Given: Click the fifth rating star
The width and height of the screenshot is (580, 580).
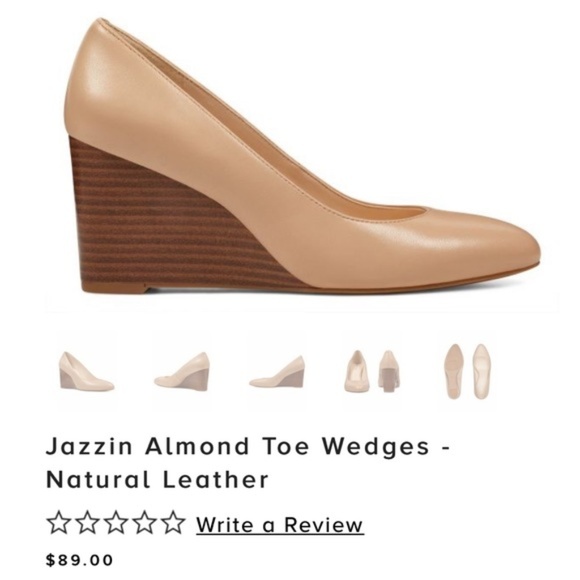Looking at the screenshot, I should coord(172,522).
